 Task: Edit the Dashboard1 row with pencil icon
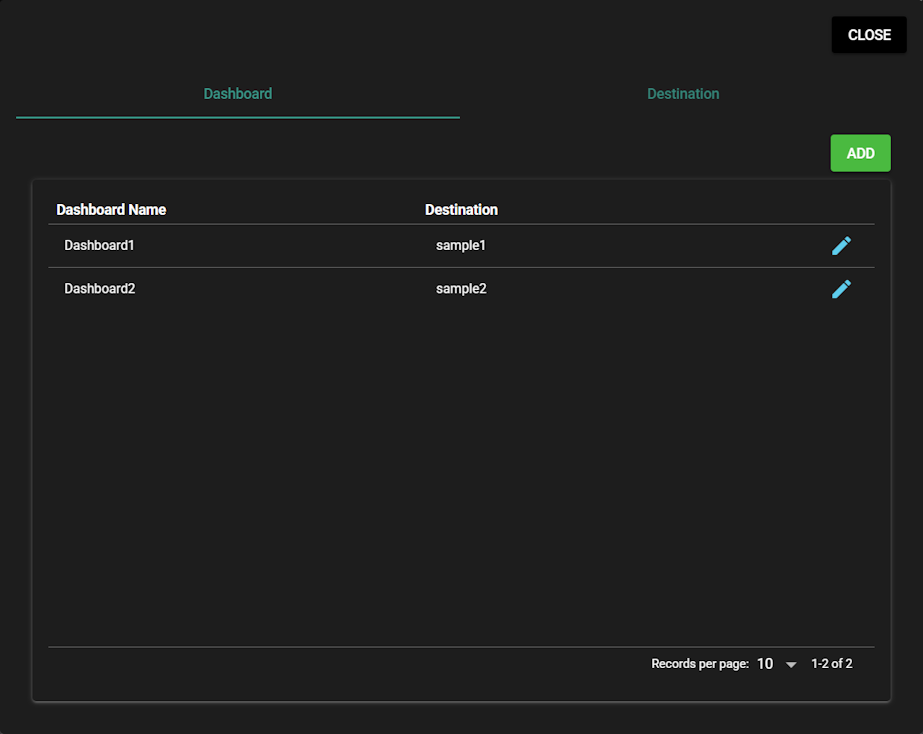click(841, 246)
